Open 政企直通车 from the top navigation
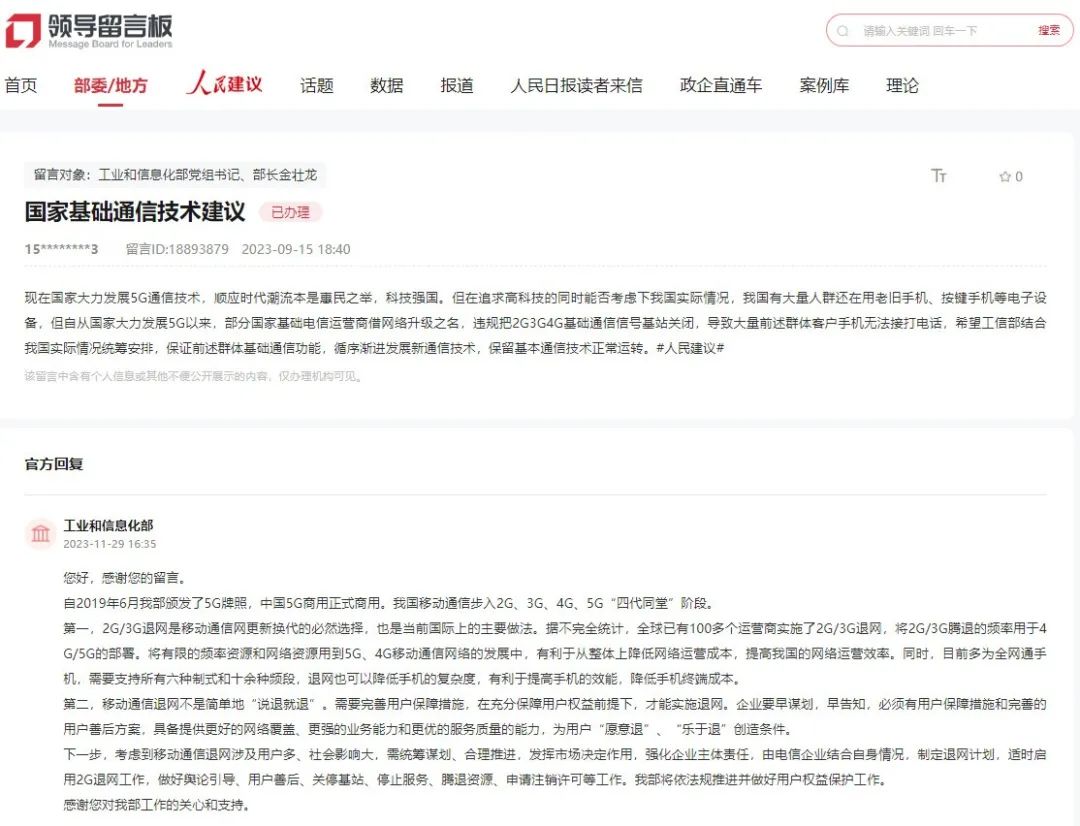1080x826 pixels. [722, 85]
